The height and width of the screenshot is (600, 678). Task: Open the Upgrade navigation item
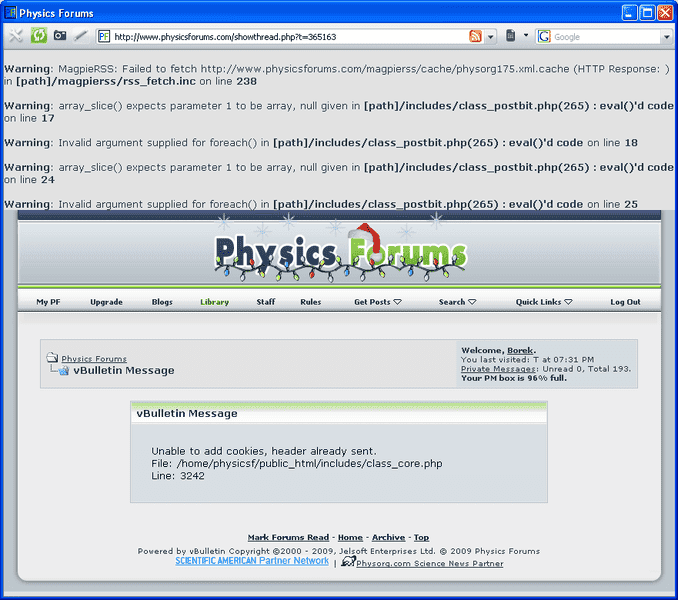tap(106, 302)
